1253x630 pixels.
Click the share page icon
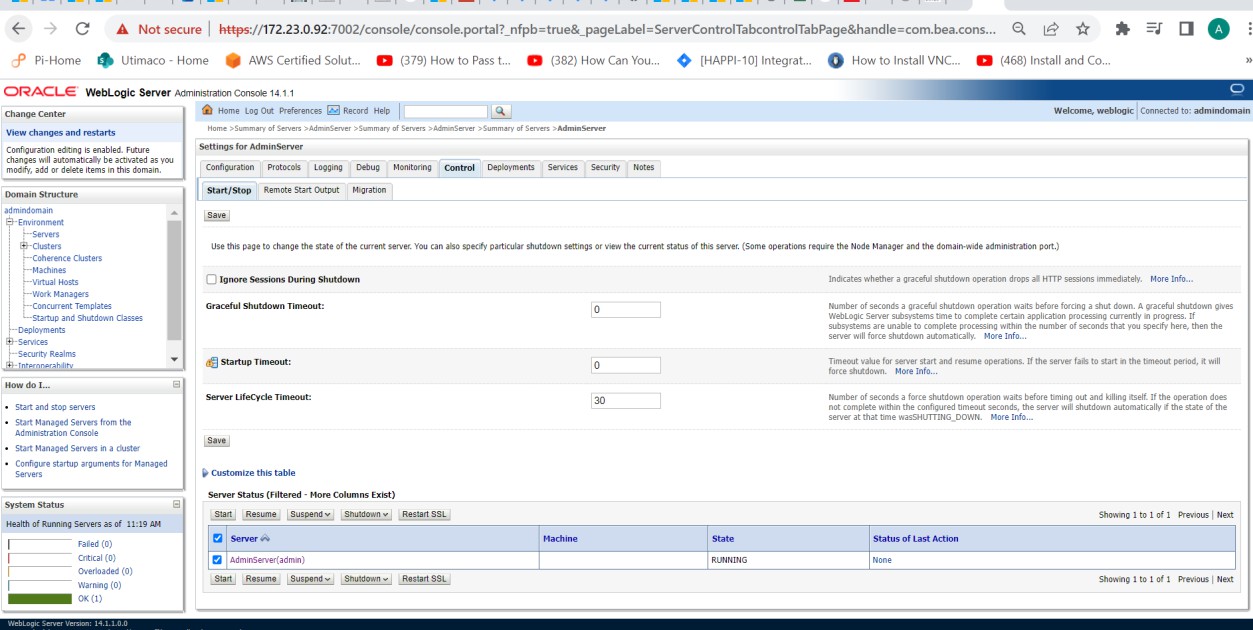1051,29
